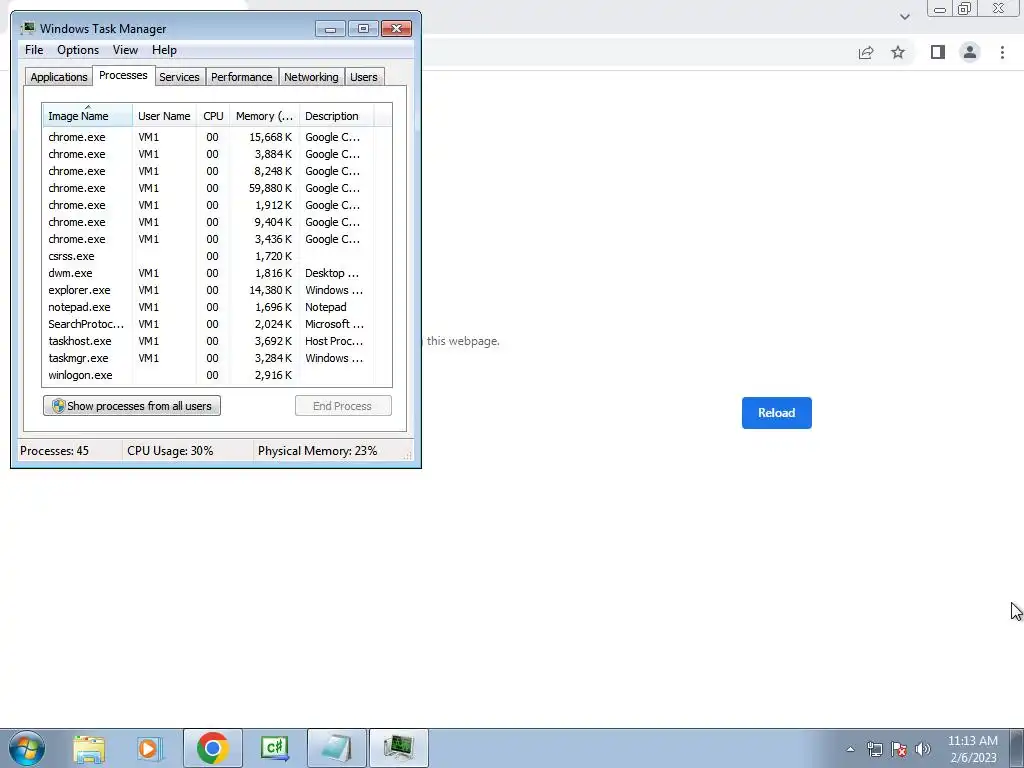Screen dimensions: 1024x768
Task: Click Chrome profile avatar icon
Action: [x=970, y=52]
